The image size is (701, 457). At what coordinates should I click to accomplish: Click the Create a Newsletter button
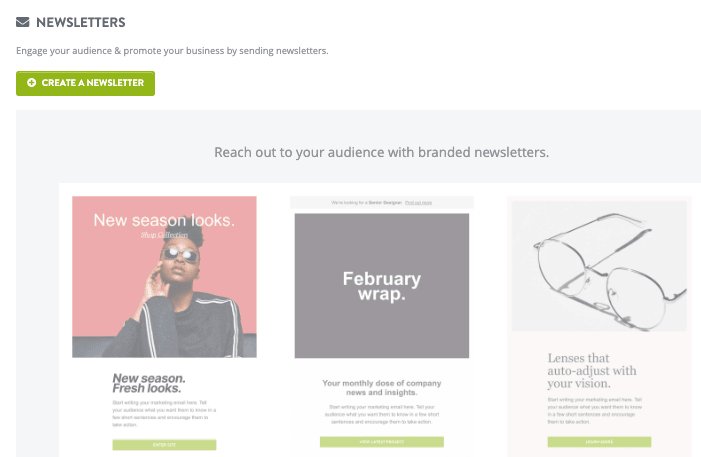pos(85,83)
